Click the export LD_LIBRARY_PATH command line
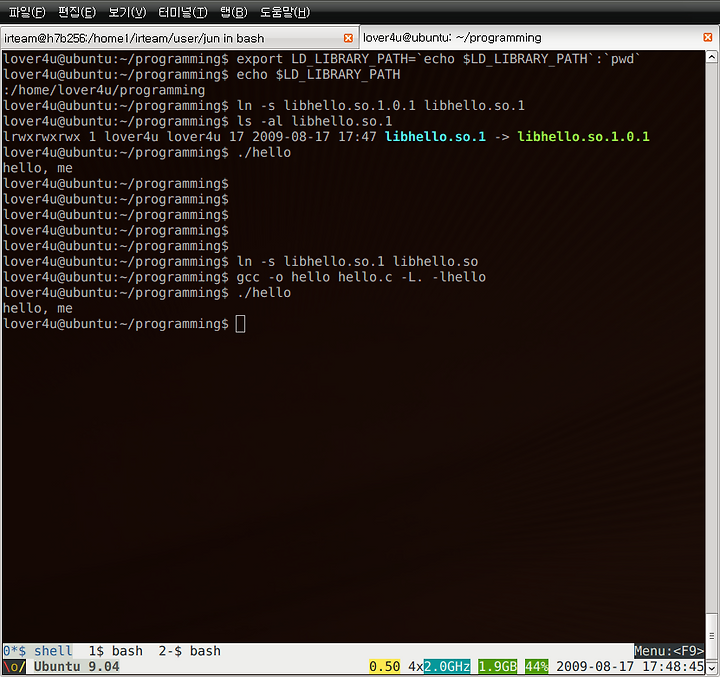This screenshot has height=677, width=720. click(x=439, y=59)
